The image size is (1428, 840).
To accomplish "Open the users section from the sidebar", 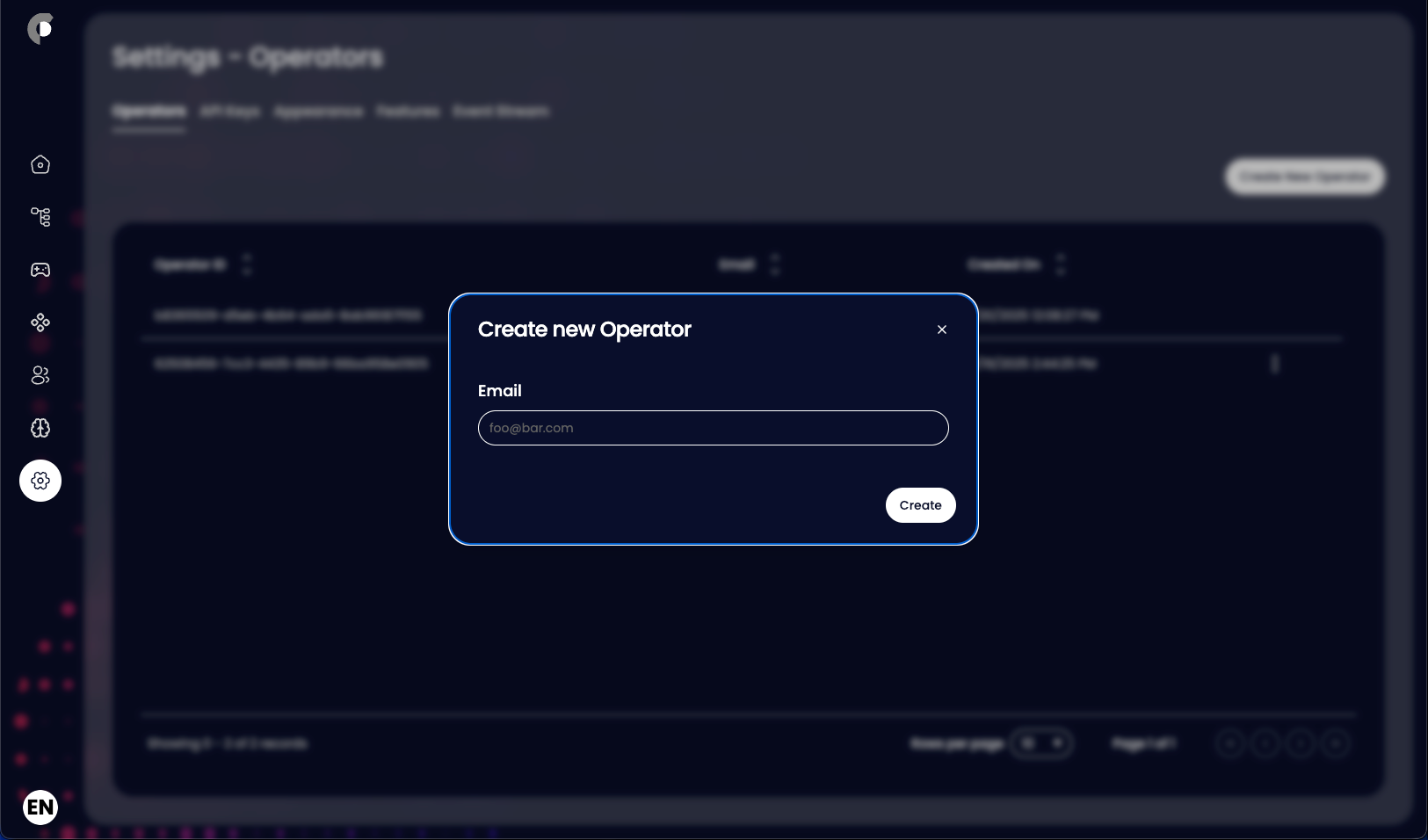I will (40, 375).
